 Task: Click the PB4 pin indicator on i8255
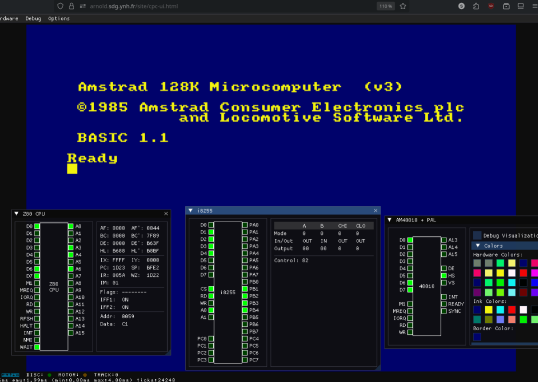click(245, 310)
